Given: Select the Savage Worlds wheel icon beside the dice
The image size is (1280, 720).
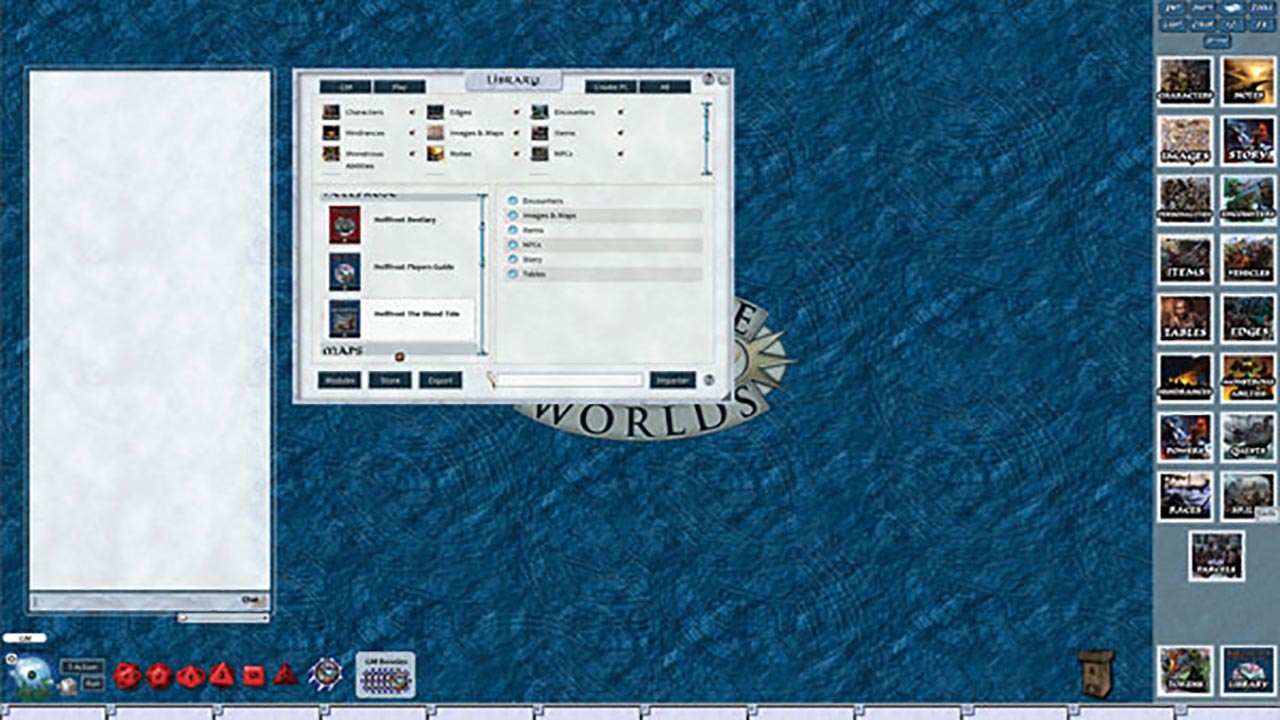Looking at the screenshot, I should tap(327, 674).
